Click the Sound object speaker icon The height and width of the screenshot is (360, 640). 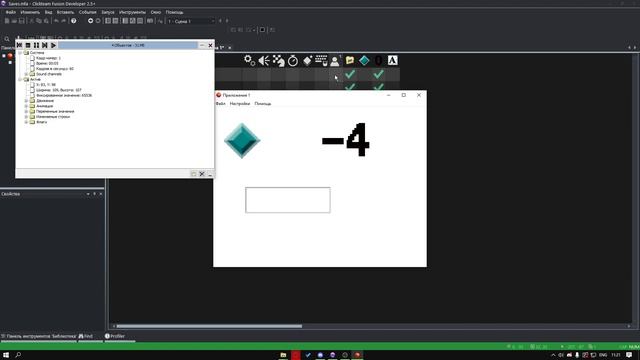point(264,60)
